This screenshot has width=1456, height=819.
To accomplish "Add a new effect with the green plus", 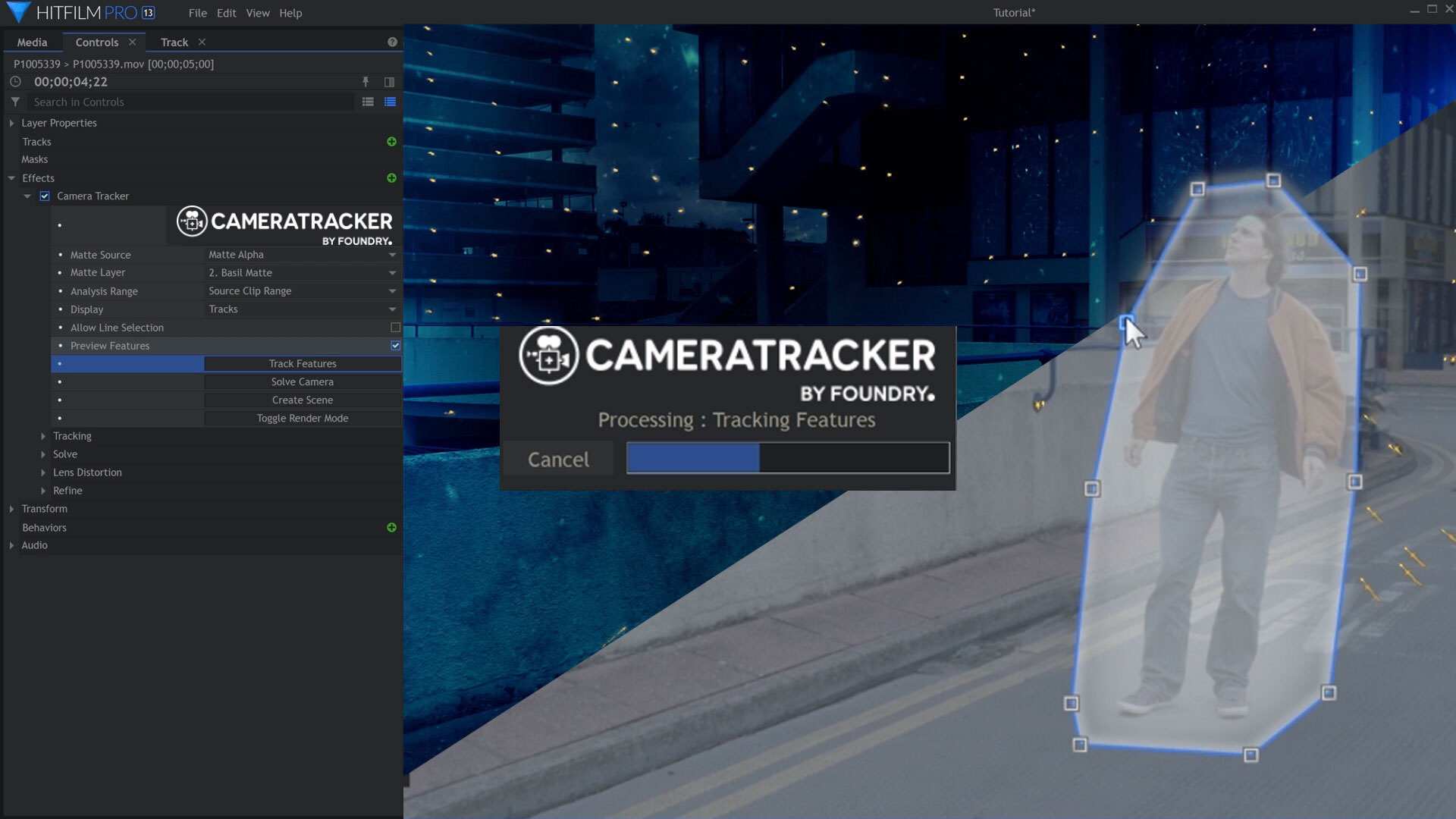I will [391, 178].
